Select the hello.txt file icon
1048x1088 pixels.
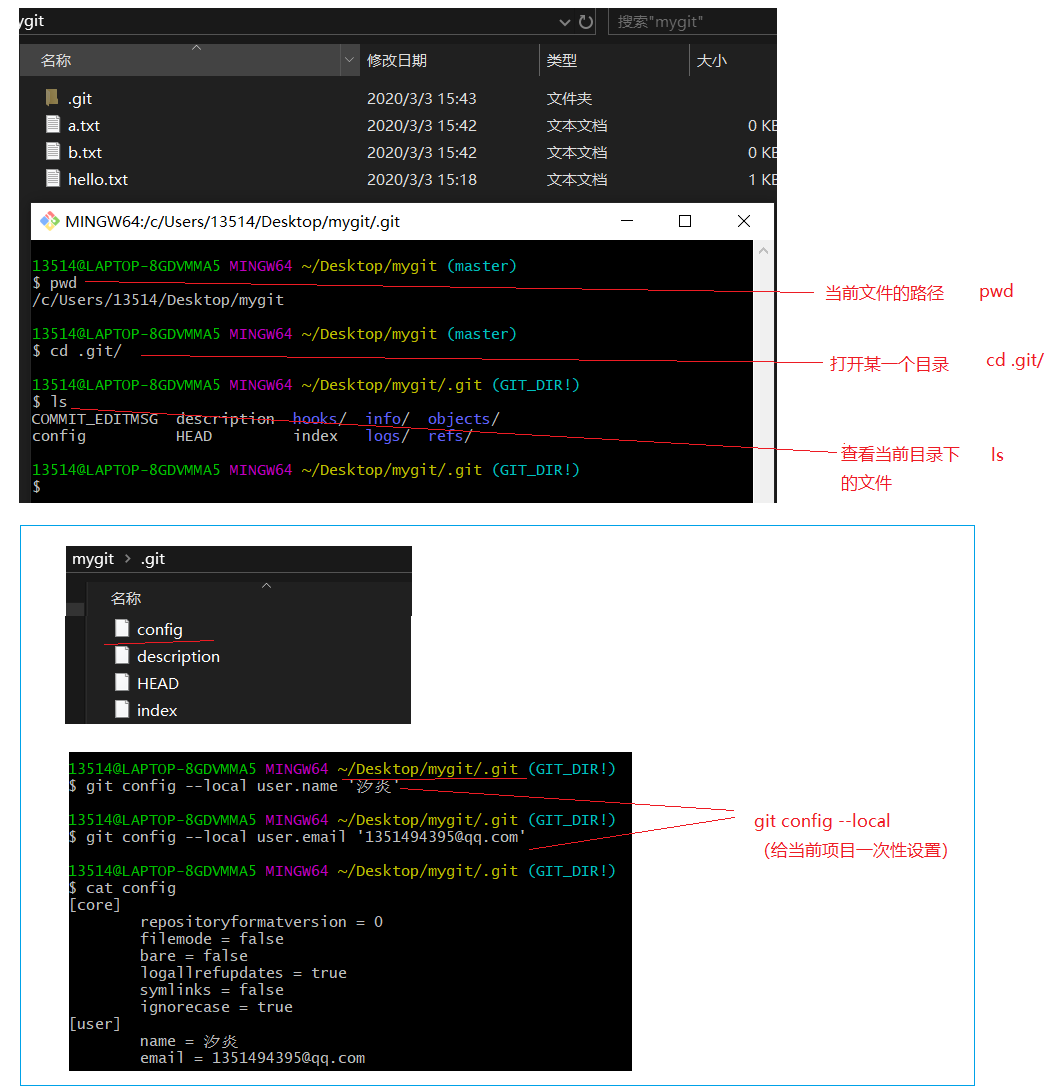(53, 179)
